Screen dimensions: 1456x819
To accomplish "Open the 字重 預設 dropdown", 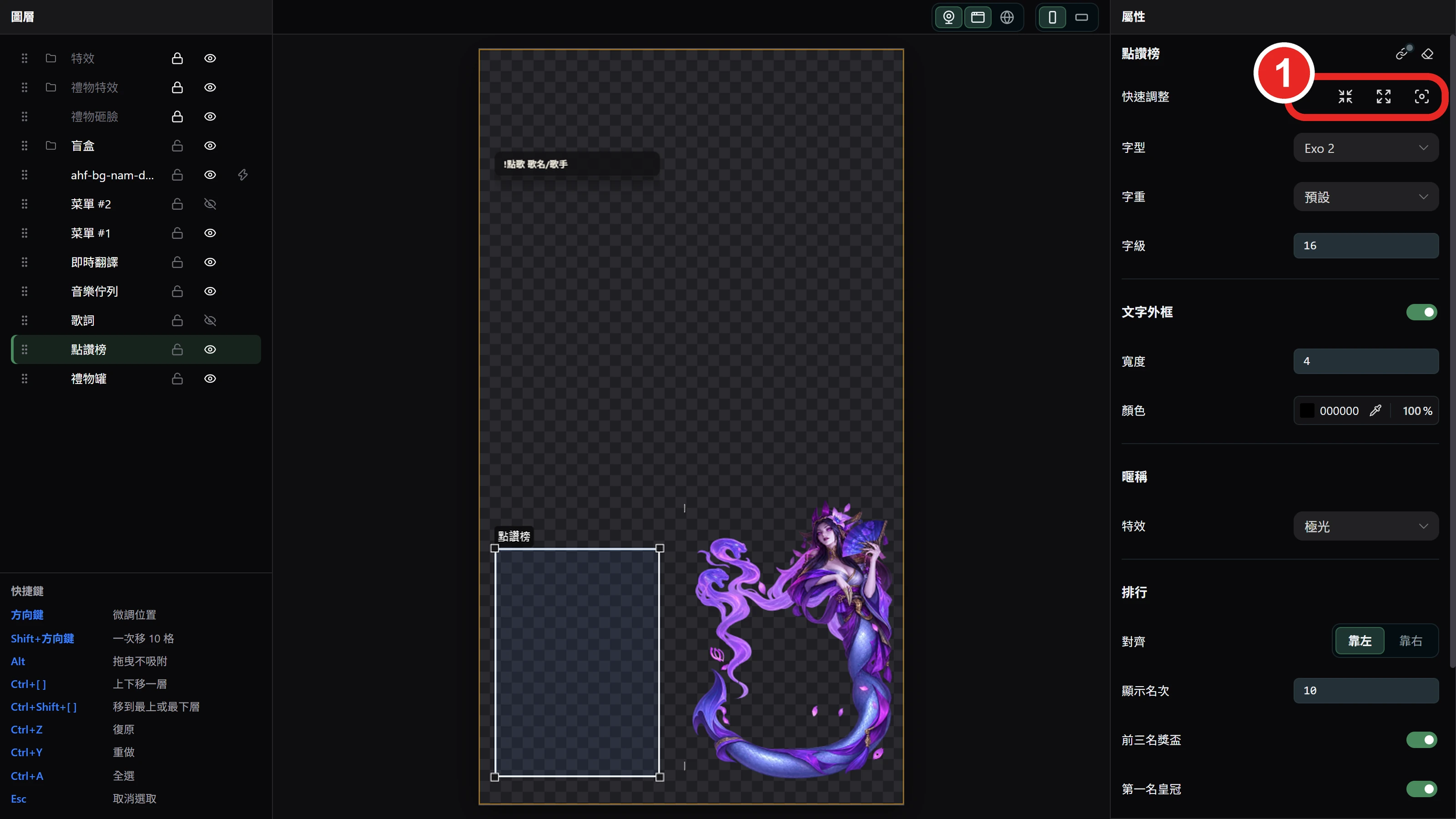I will click(x=1365, y=197).
